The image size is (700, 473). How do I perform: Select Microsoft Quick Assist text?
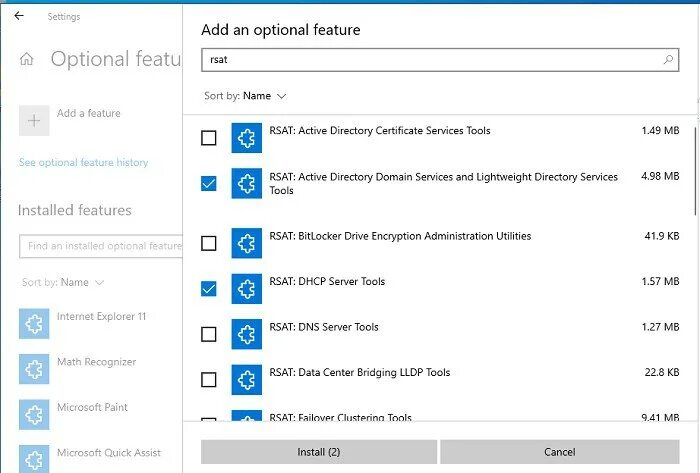(109, 453)
